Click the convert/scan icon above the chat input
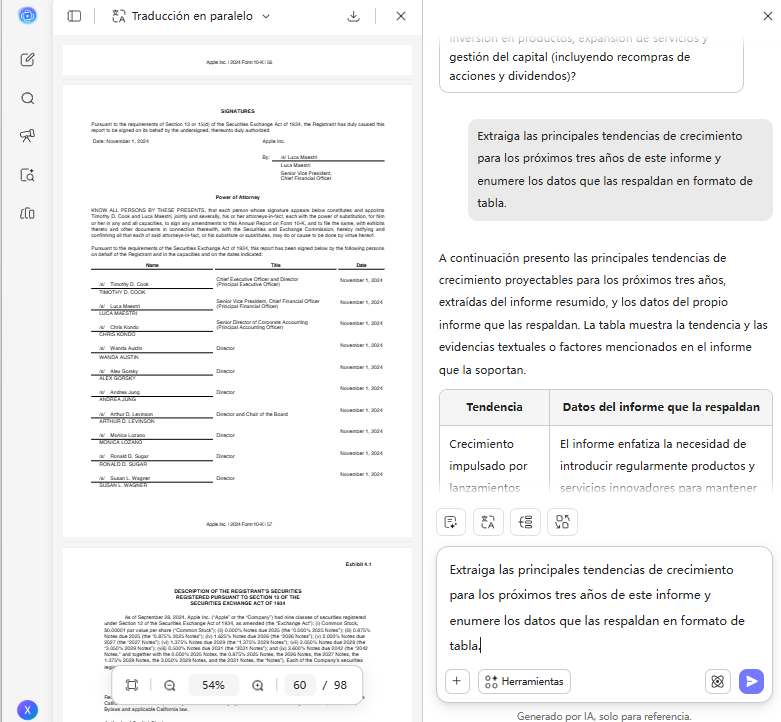This screenshot has width=781, height=722. click(562, 522)
